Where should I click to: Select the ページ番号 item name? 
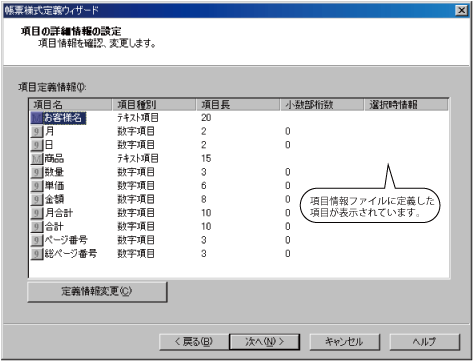(x=66, y=240)
